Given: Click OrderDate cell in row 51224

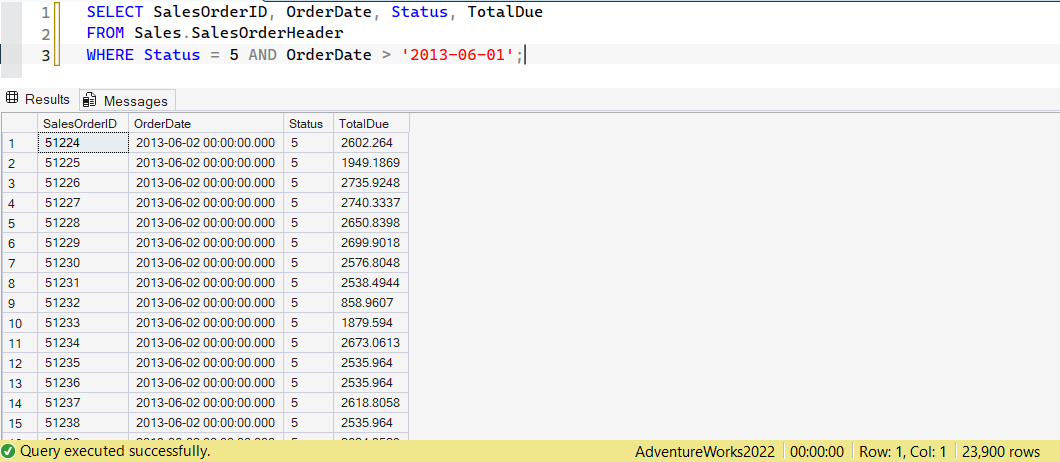Looking at the screenshot, I should [x=206, y=143].
